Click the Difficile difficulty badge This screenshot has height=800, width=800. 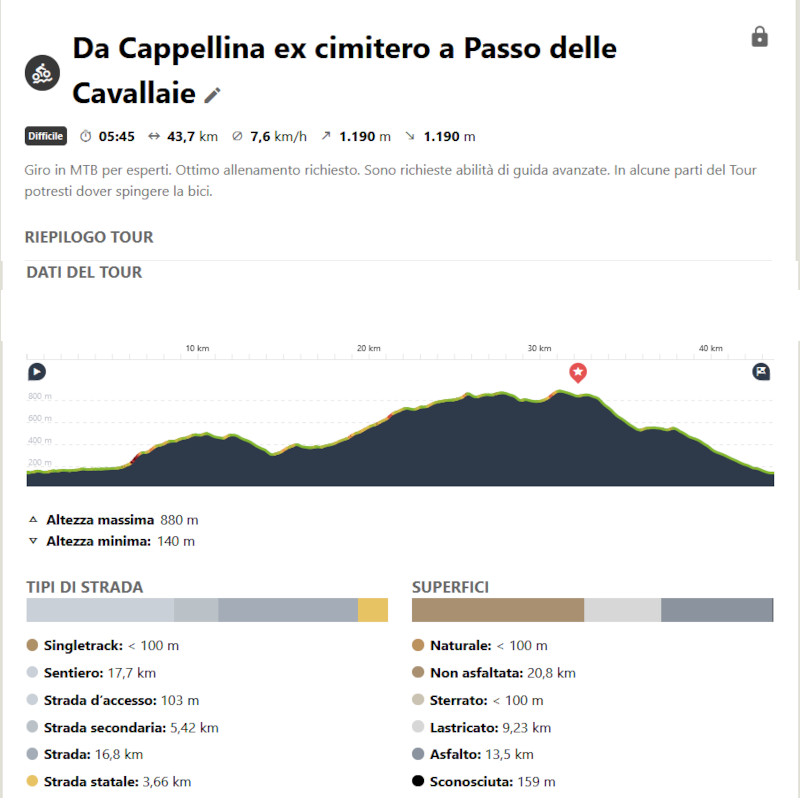[x=45, y=136]
